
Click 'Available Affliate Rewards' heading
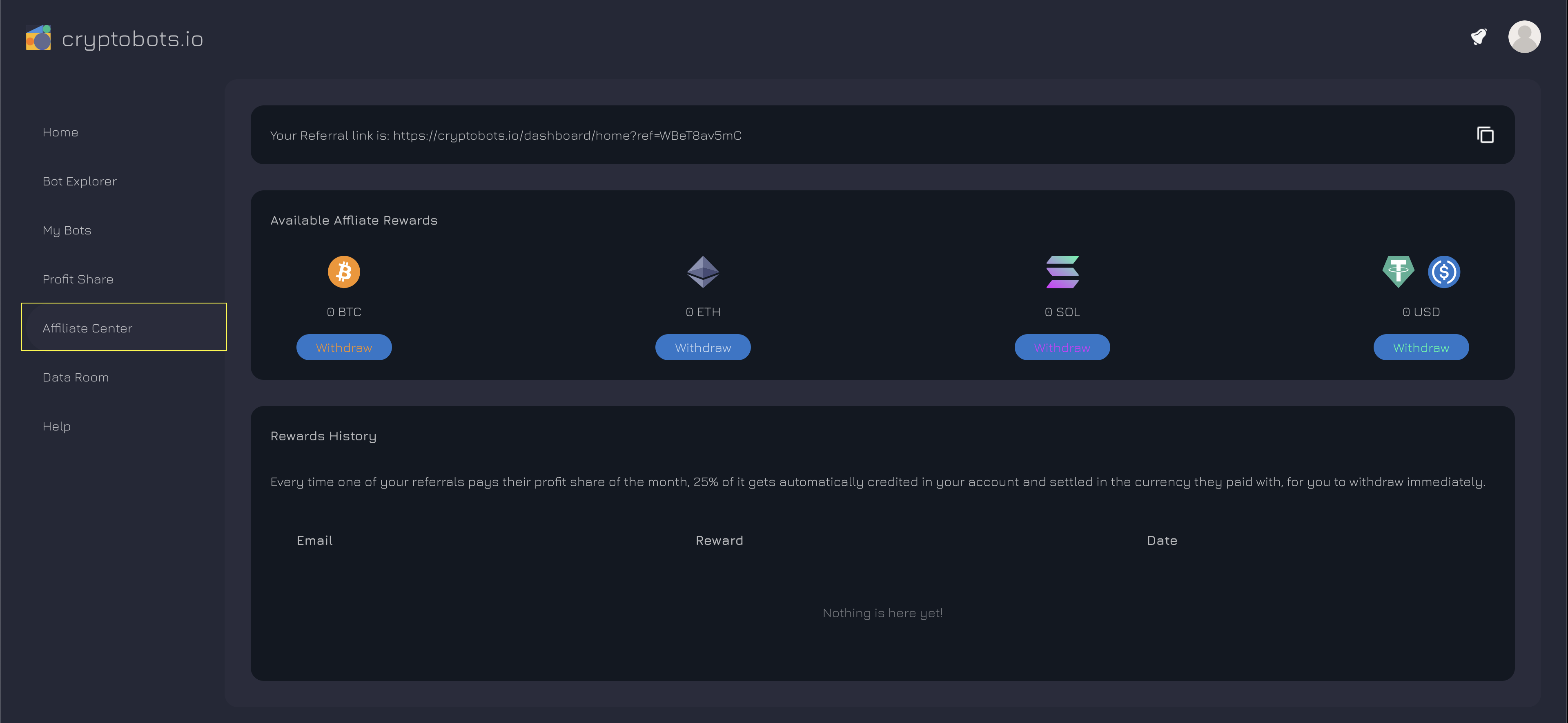[x=354, y=220]
